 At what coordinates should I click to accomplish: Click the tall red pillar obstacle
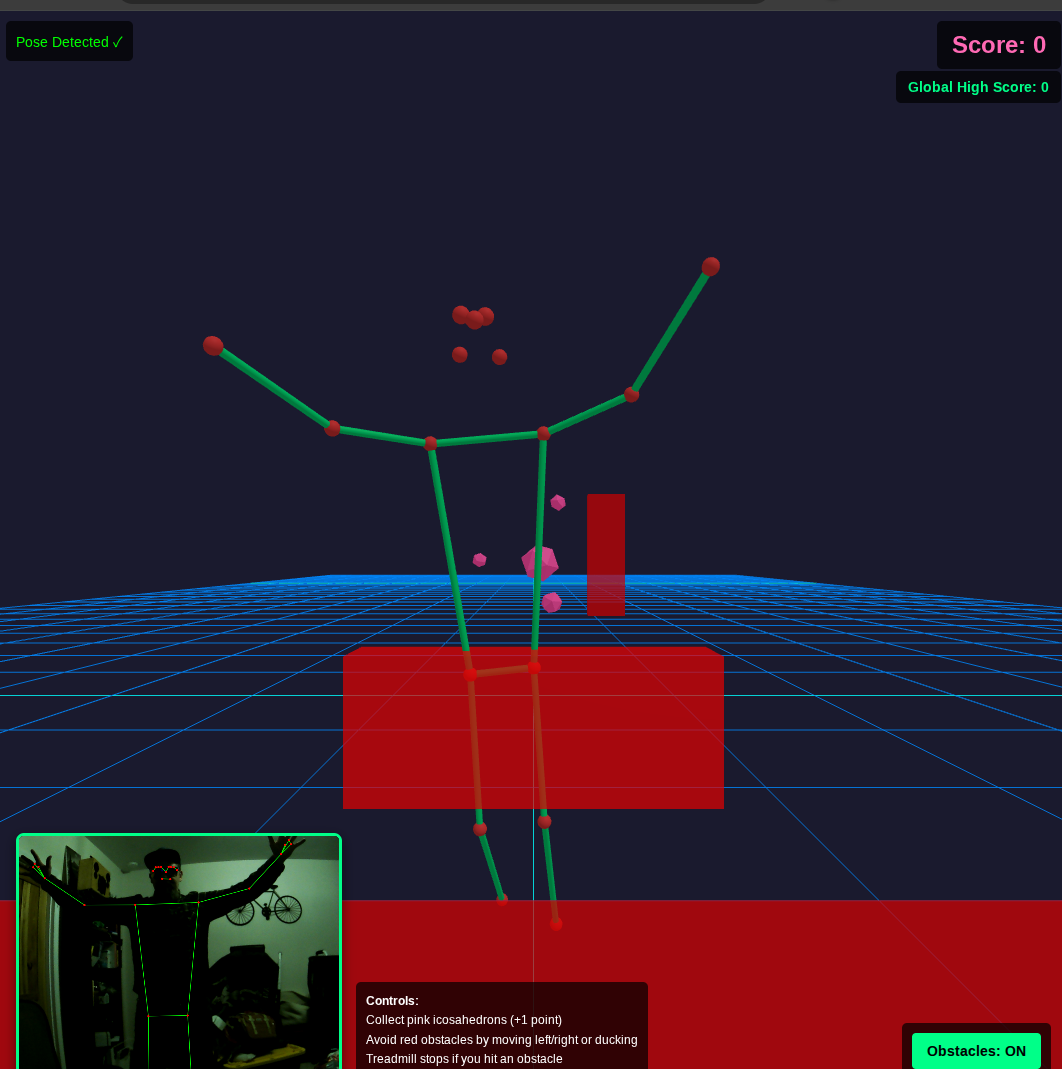point(606,553)
